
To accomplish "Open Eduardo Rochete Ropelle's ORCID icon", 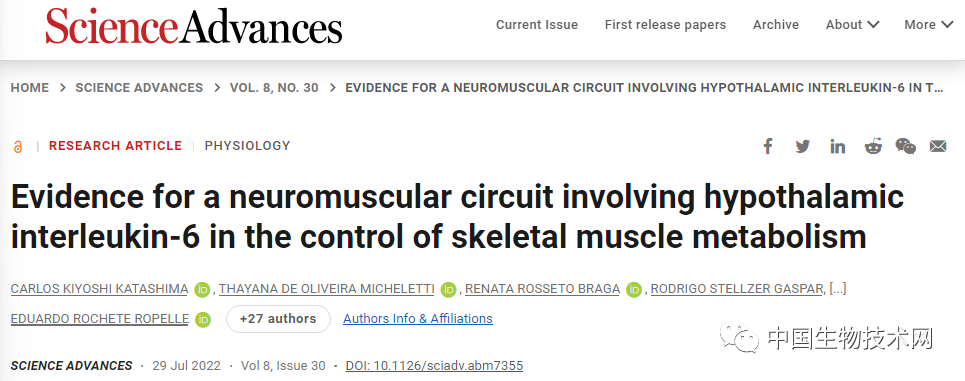I will [x=203, y=319].
